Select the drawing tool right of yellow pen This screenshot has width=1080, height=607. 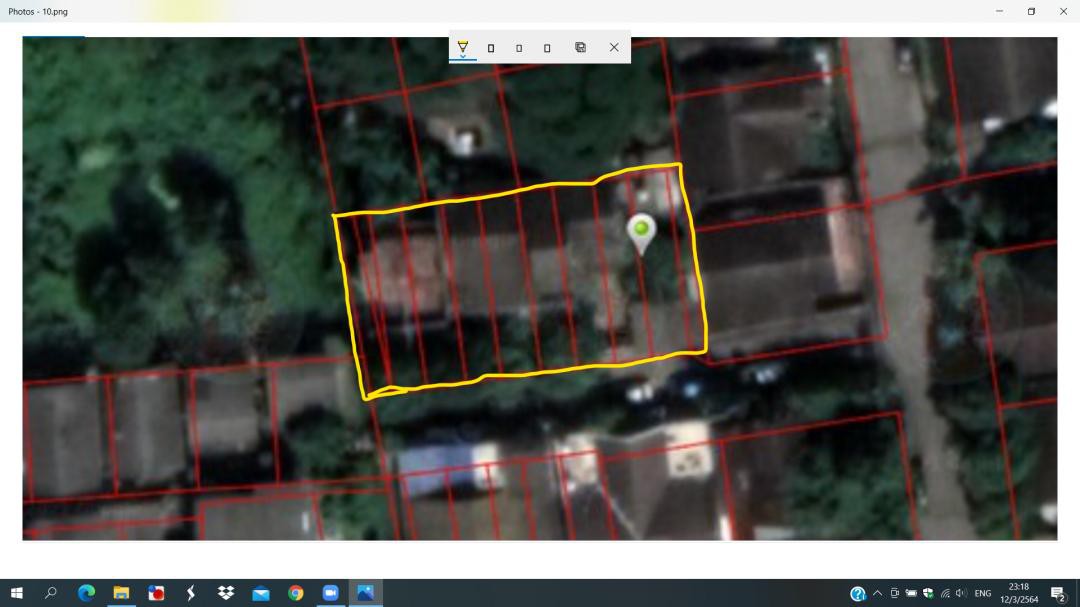tap(491, 48)
